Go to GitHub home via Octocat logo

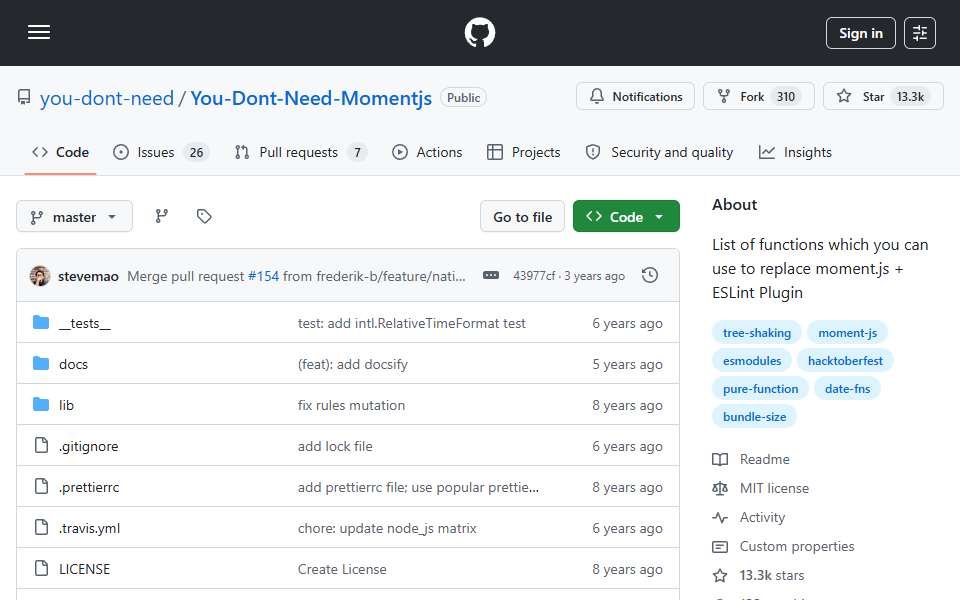(479, 32)
